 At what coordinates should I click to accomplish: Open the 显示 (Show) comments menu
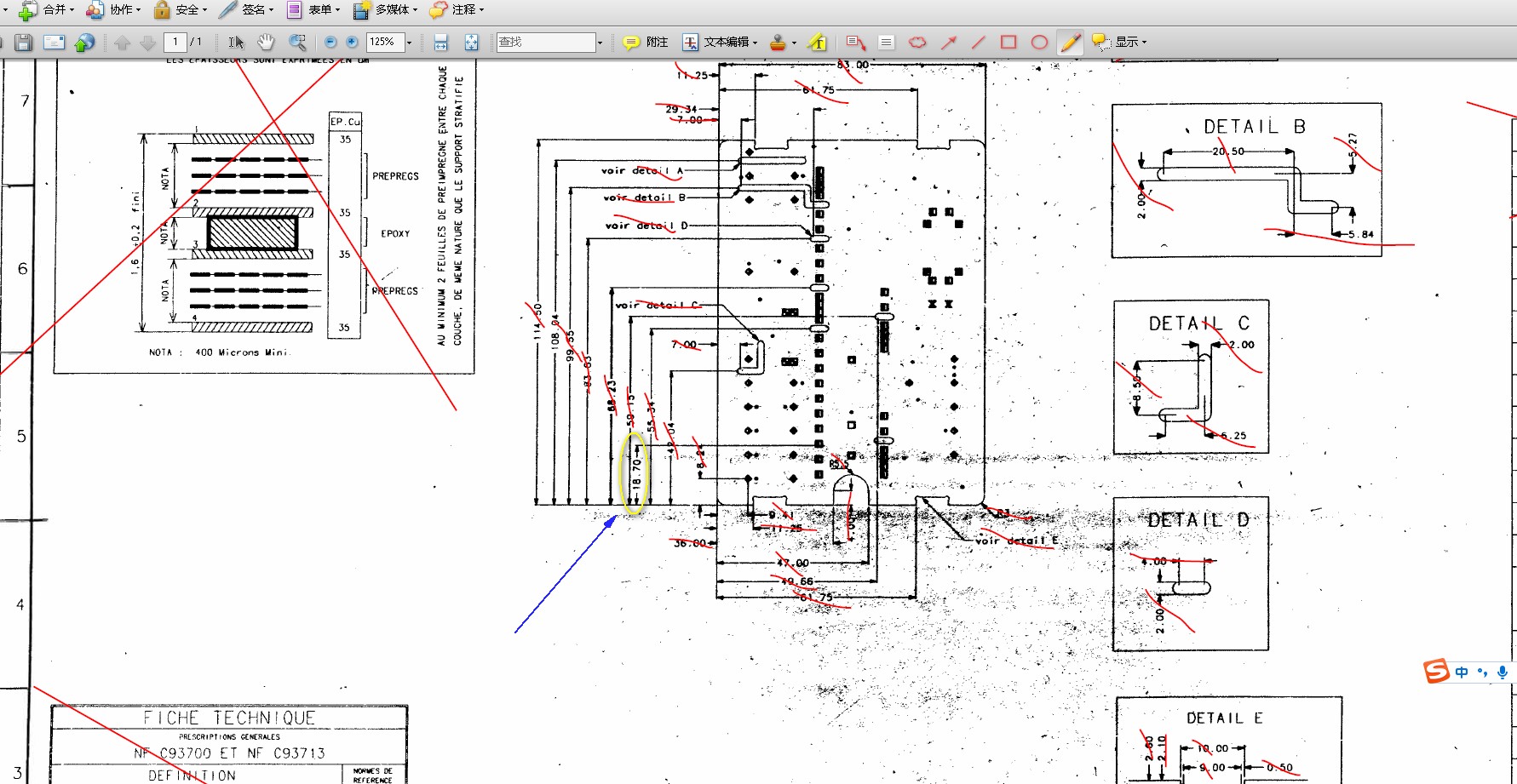coord(1120,42)
